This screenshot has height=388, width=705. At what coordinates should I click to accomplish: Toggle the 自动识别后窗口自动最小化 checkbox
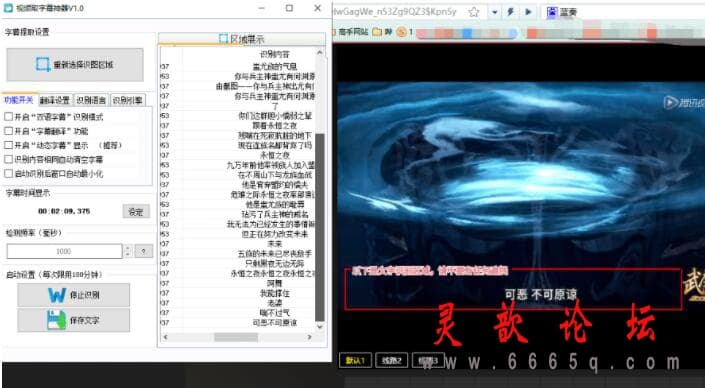point(8,174)
